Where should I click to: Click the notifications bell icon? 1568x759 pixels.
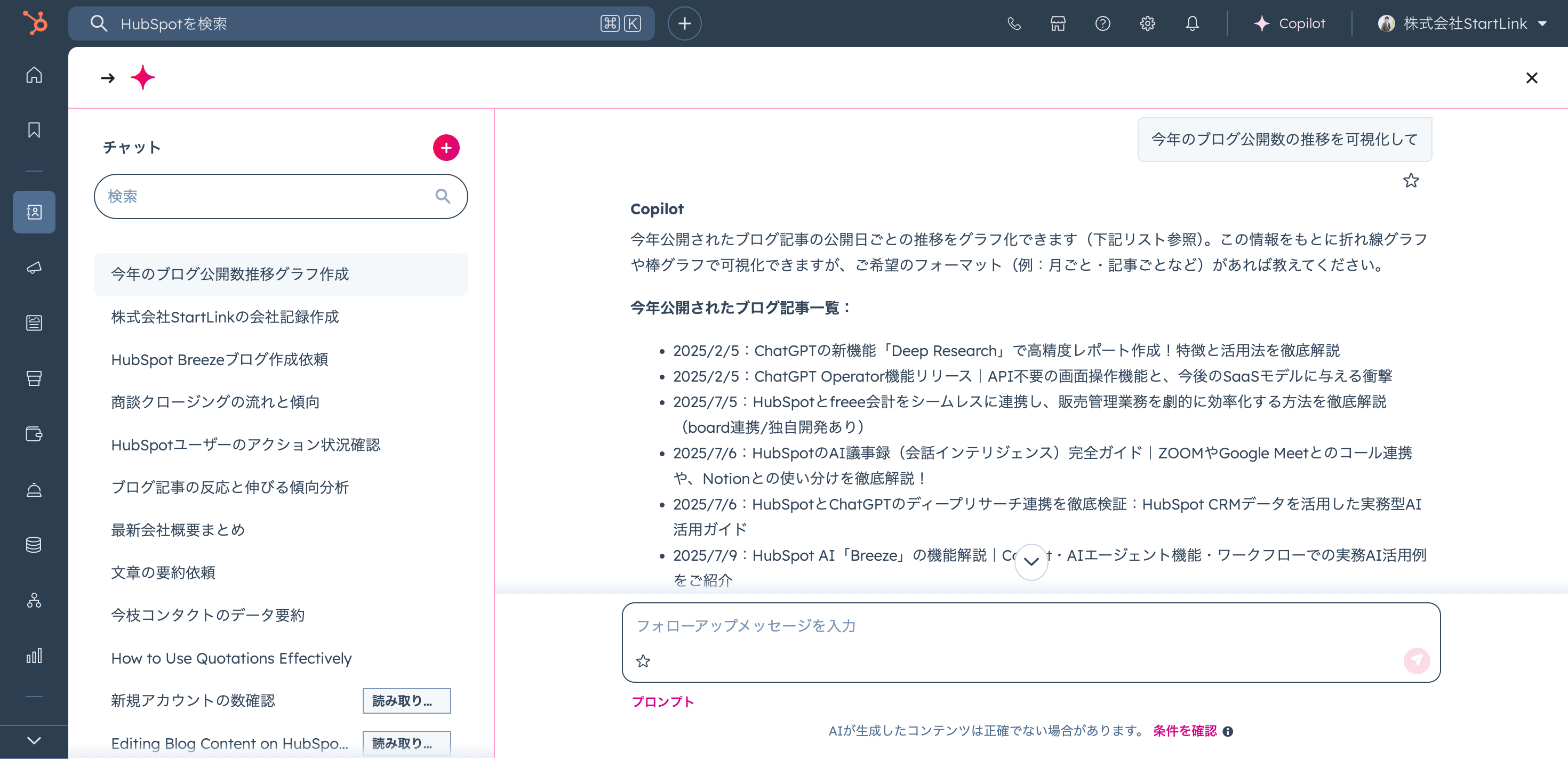pos(1192,23)
